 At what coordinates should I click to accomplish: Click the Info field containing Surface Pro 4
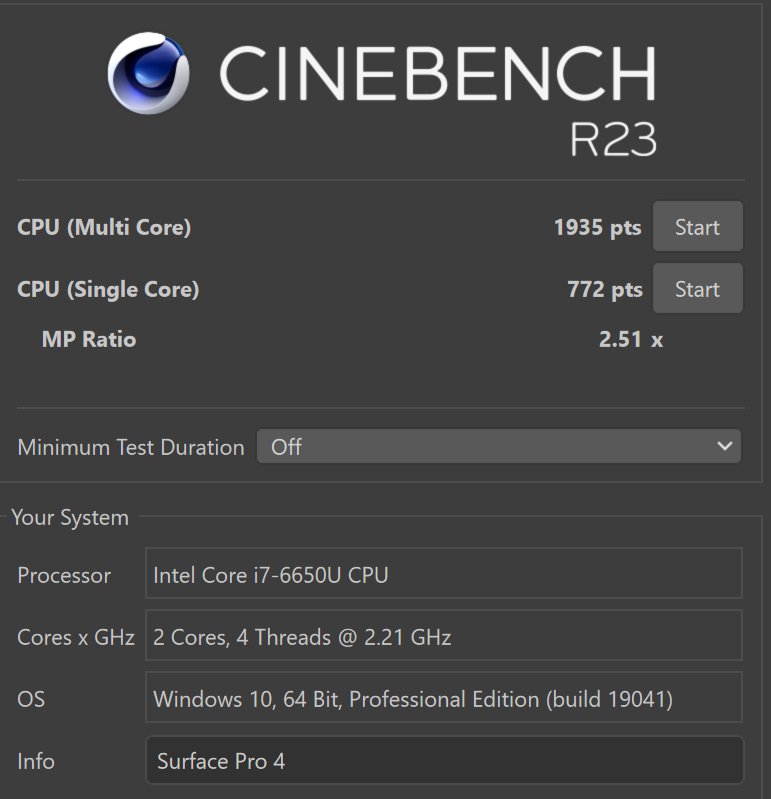444,760
